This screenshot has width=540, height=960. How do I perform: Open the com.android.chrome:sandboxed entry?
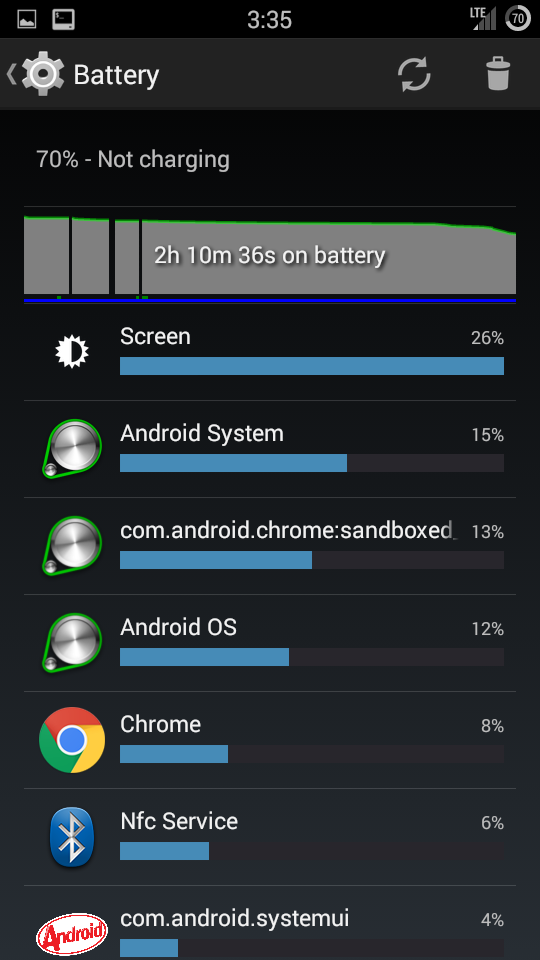[270, 546]
